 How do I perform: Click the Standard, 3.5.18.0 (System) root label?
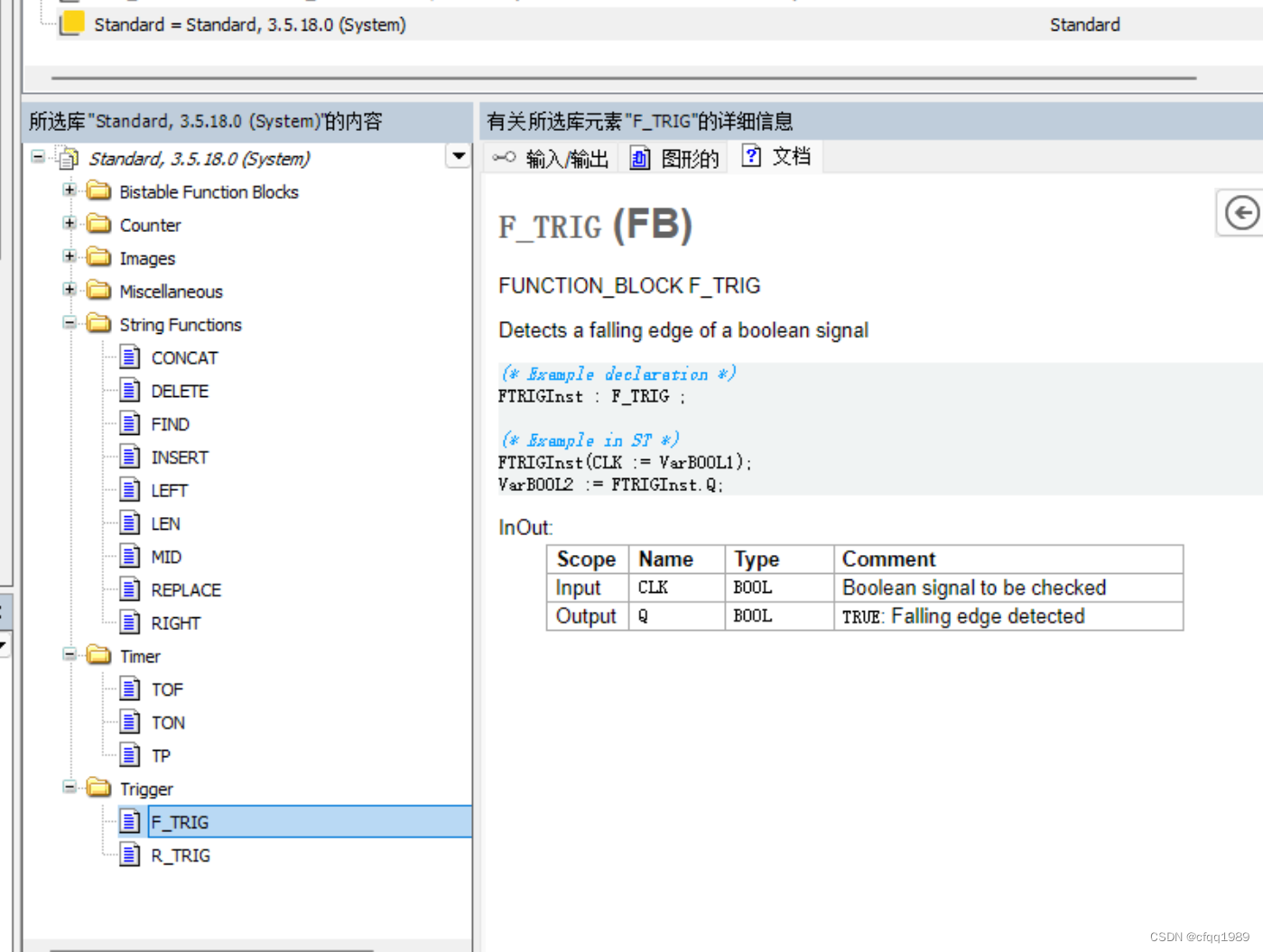(199, 159)
